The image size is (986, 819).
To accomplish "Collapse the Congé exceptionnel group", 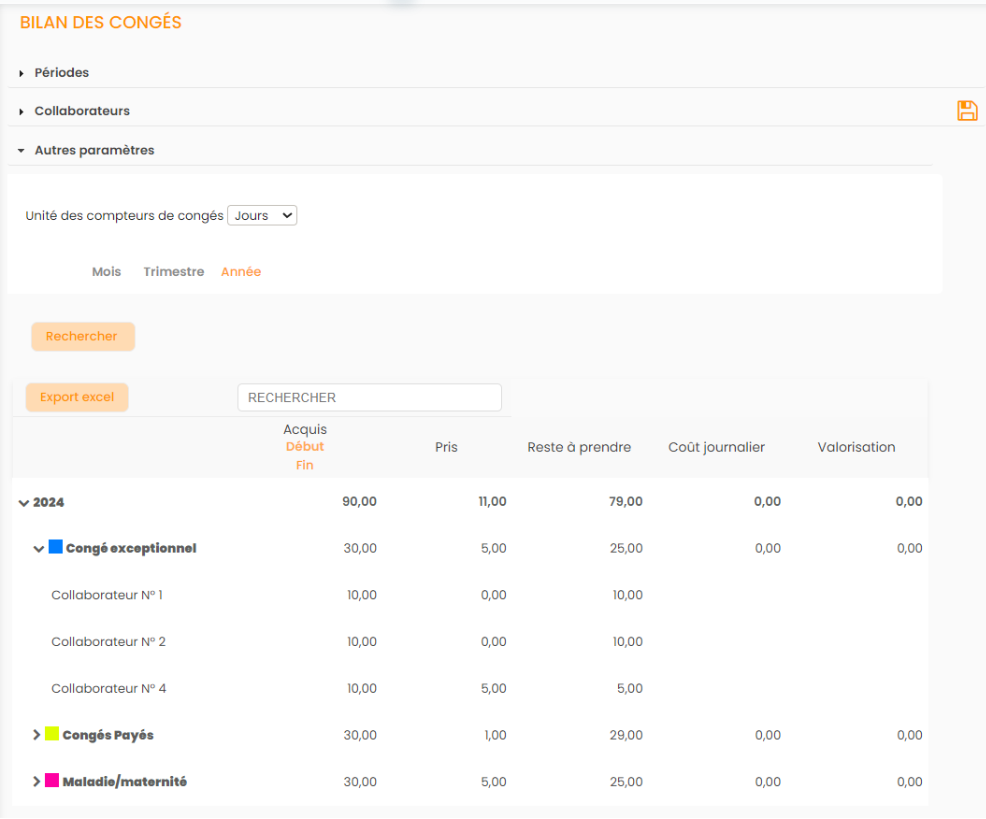I will coord(39,549).
